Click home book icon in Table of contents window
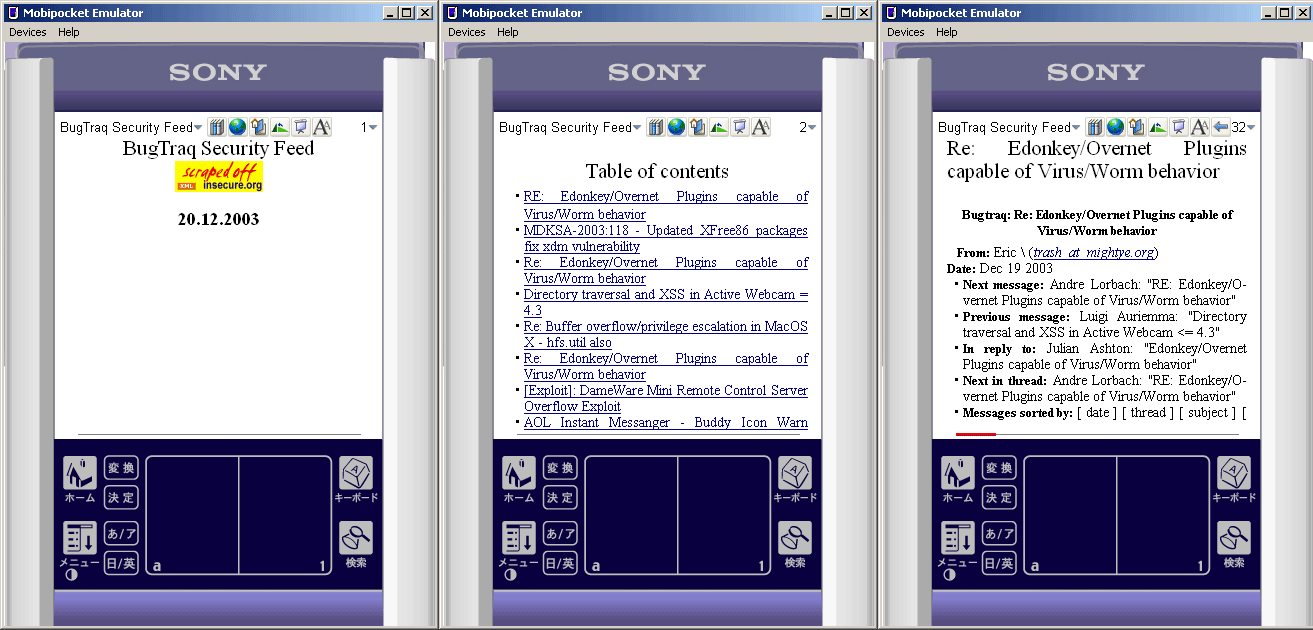Viewport: 1313px width, 630px height. click(697, 127)
